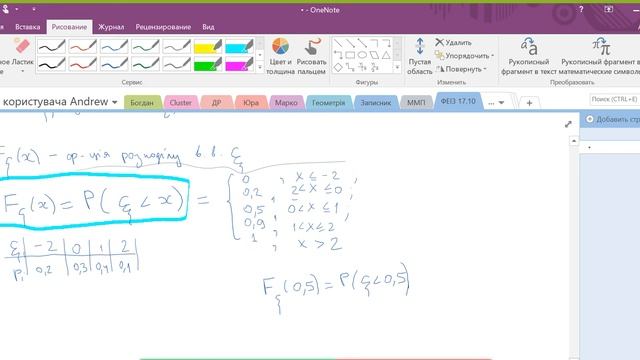Image resolution: width=640 pixels, height=360 pixels.
Task: Click Insert Space (Пустая область) tool
Action: tap(420, 56)
